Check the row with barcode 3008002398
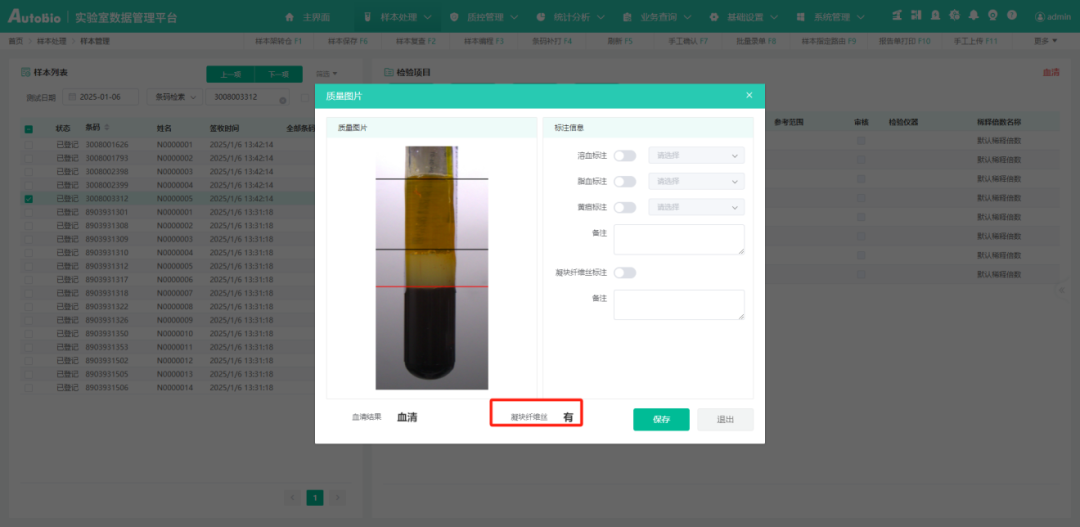 28,172
